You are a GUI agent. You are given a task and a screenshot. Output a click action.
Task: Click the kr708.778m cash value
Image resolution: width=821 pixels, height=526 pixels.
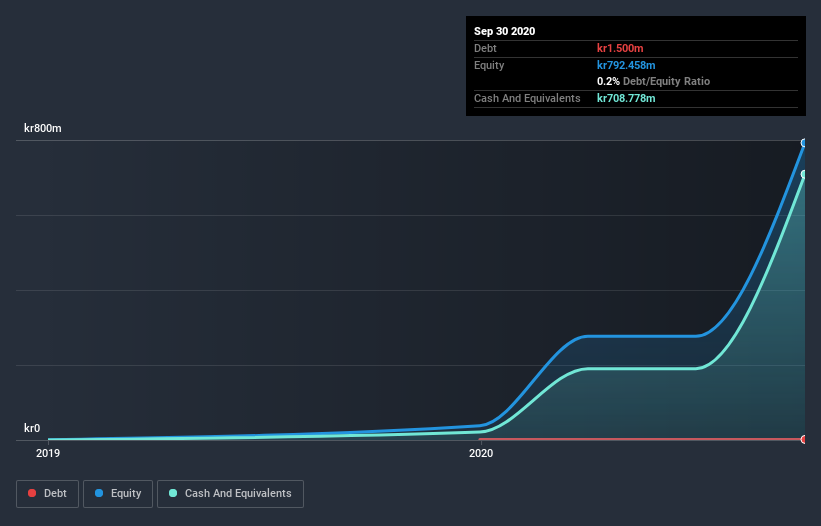pyautogui.click(x=626, y=98)
